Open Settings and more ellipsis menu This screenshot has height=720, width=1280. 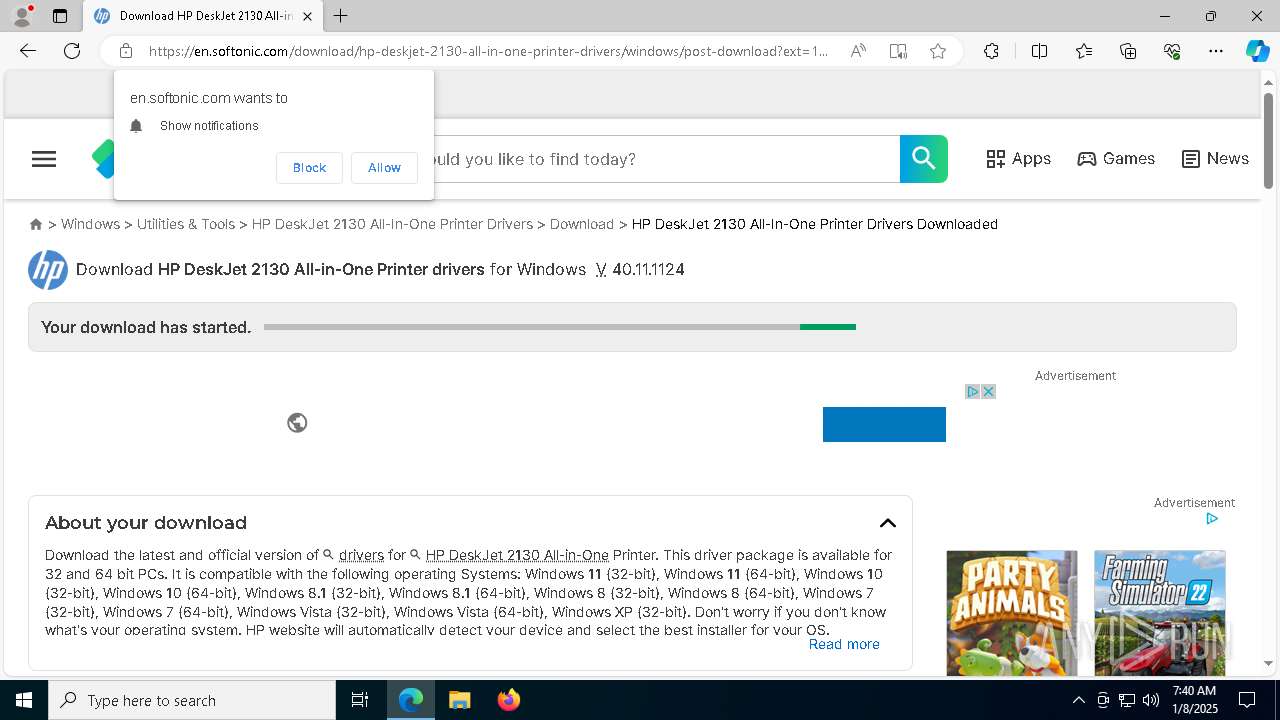click(x=1216, y=51)
